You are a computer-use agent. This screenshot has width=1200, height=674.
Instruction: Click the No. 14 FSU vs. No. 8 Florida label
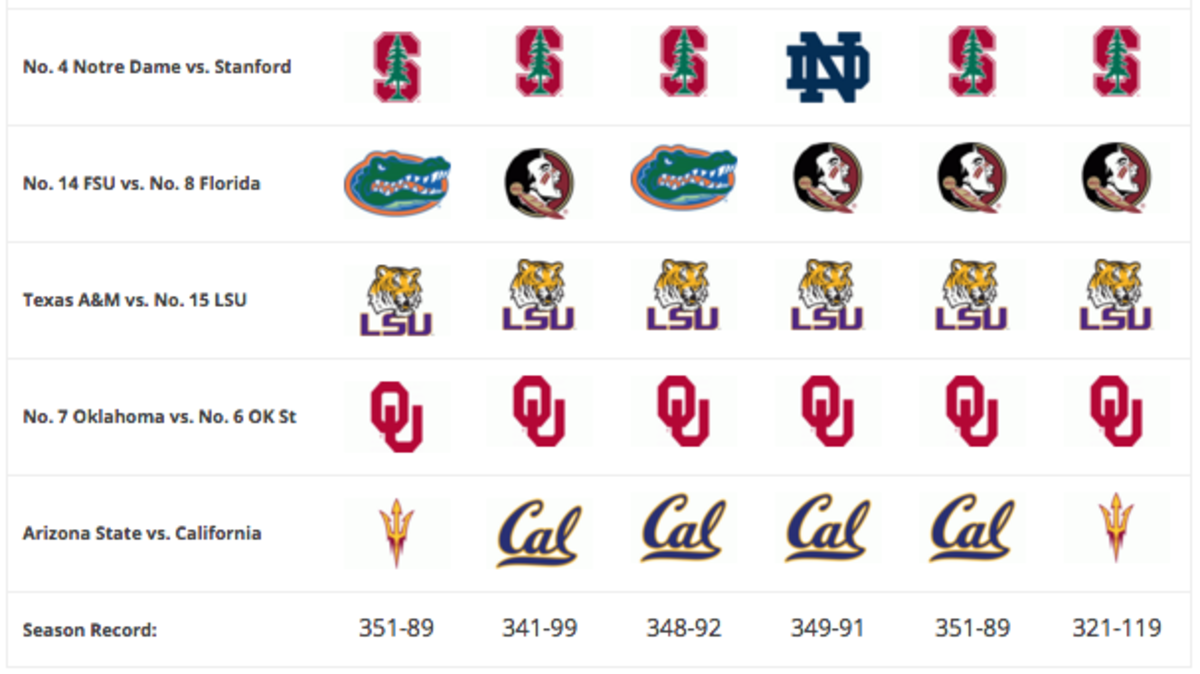click(141, 183)
